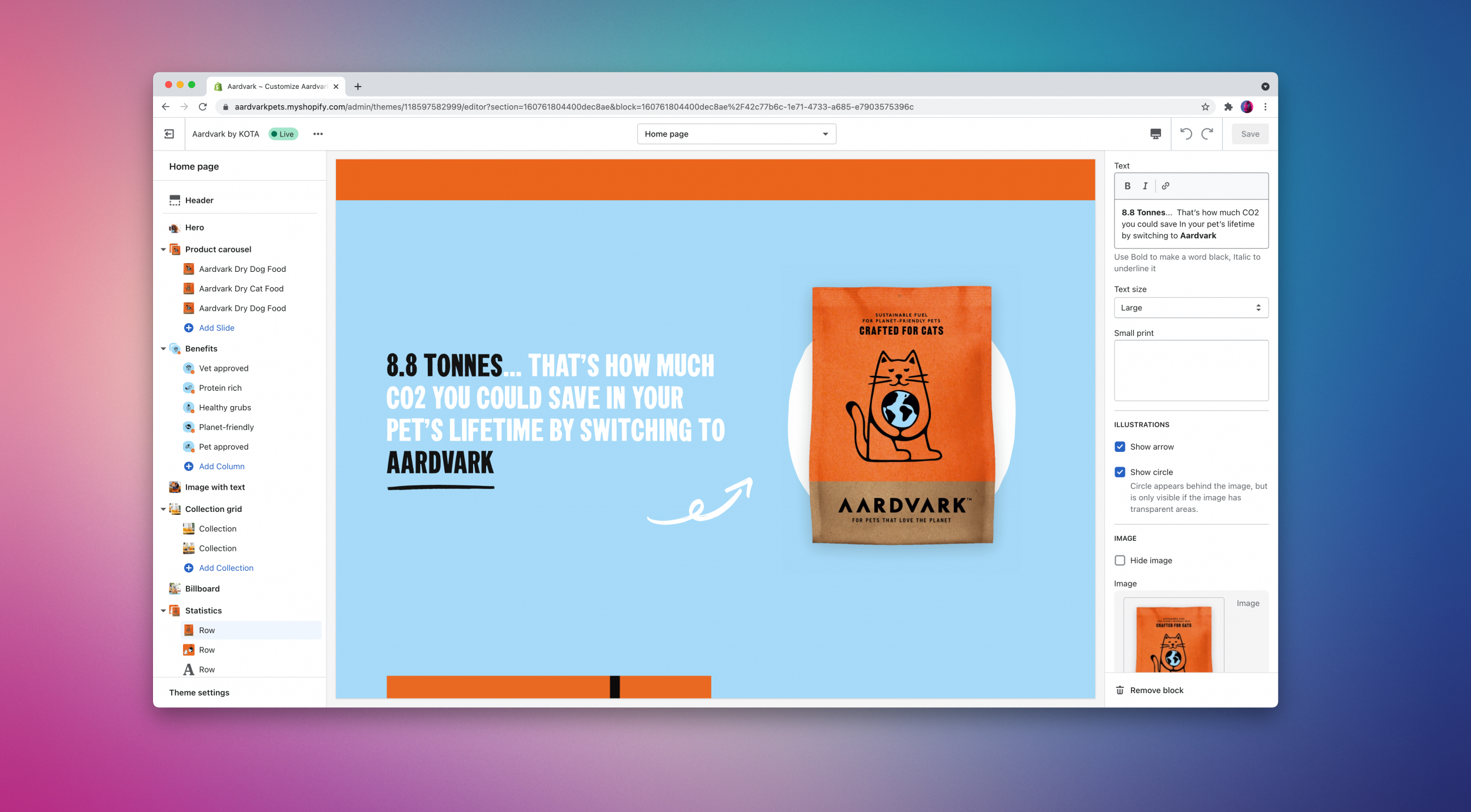1471x812 pixels.
Task: Click the insert link icon
Action: 1166,186
